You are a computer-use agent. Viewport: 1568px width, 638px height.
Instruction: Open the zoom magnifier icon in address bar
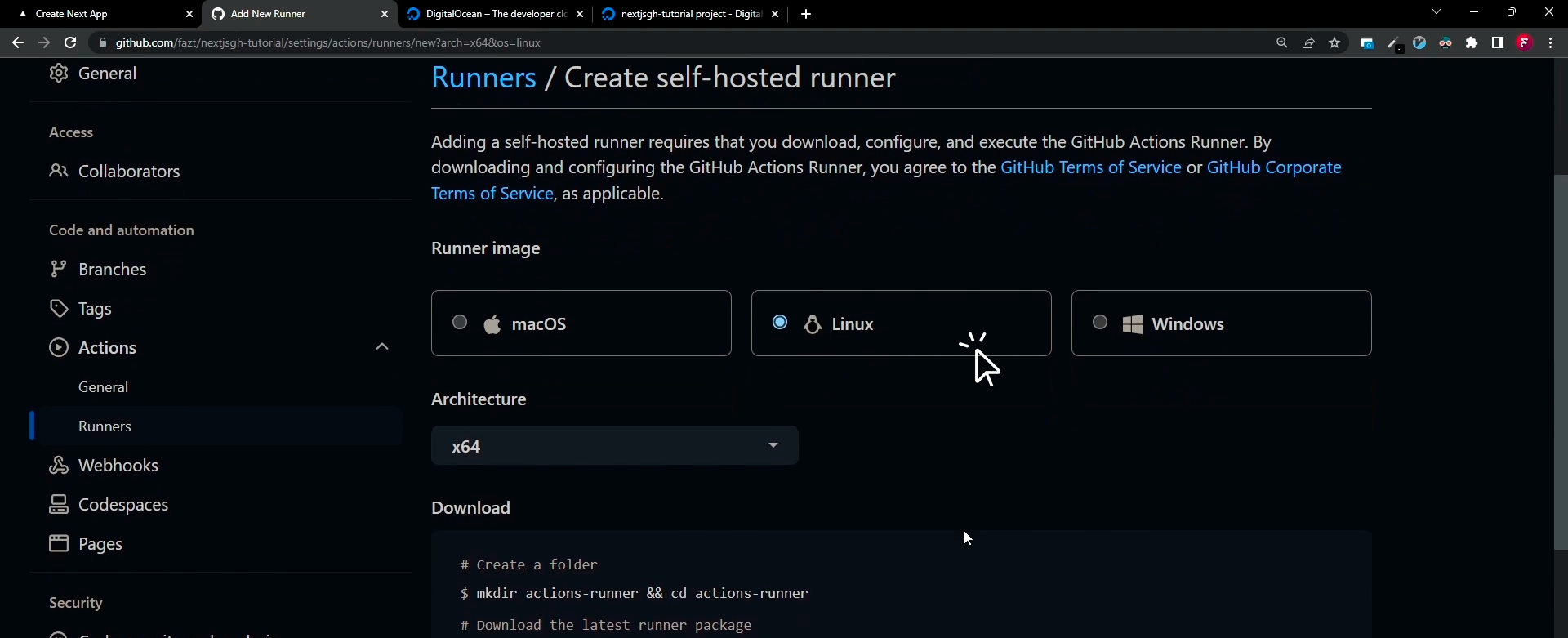click(x=1281, y=42)
